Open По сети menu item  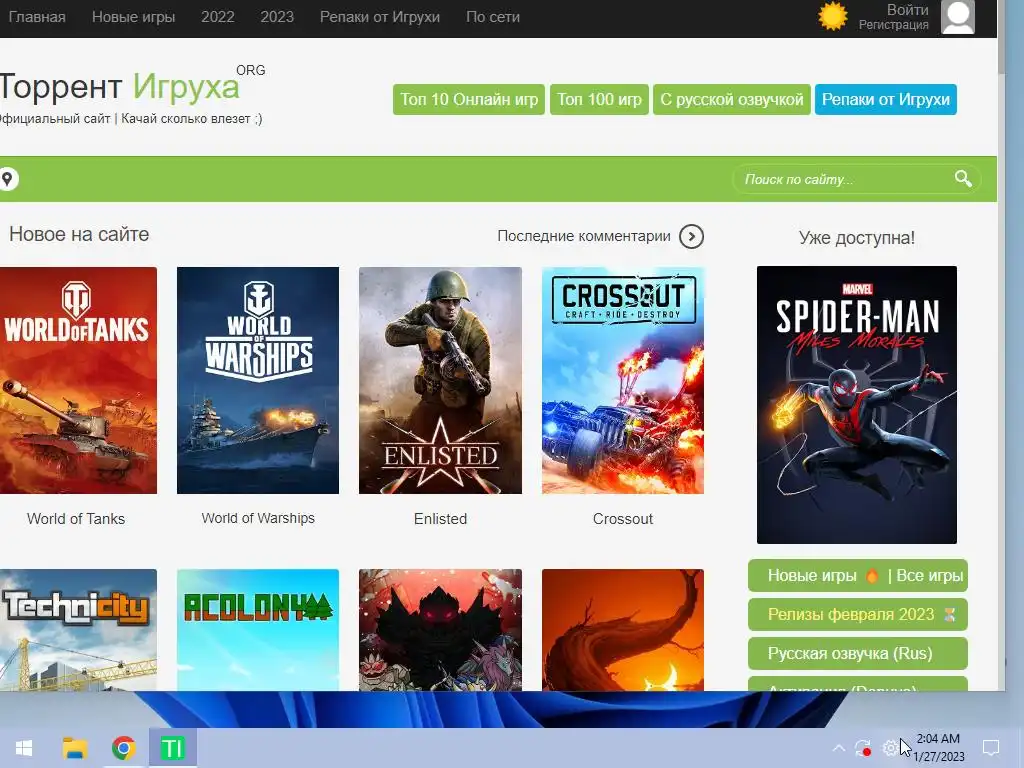pos(492,17)
